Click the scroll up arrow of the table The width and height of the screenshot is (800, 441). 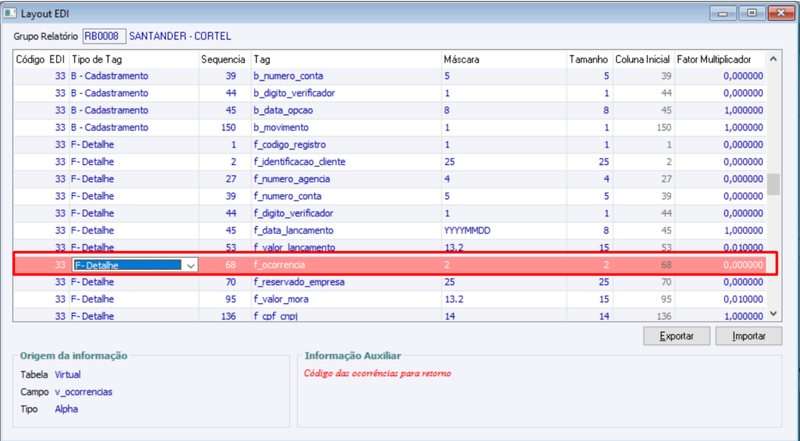pyautogui.click(x=773, y=59)
